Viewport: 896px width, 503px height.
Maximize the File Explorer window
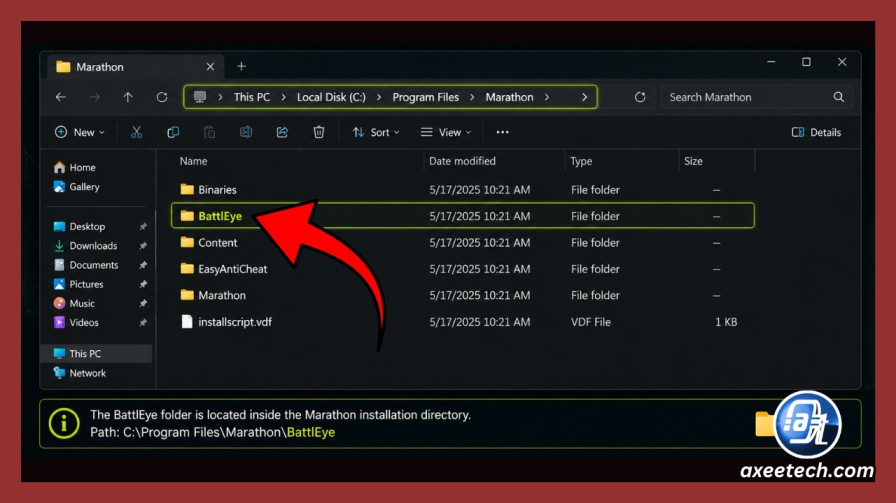(806, 62)
